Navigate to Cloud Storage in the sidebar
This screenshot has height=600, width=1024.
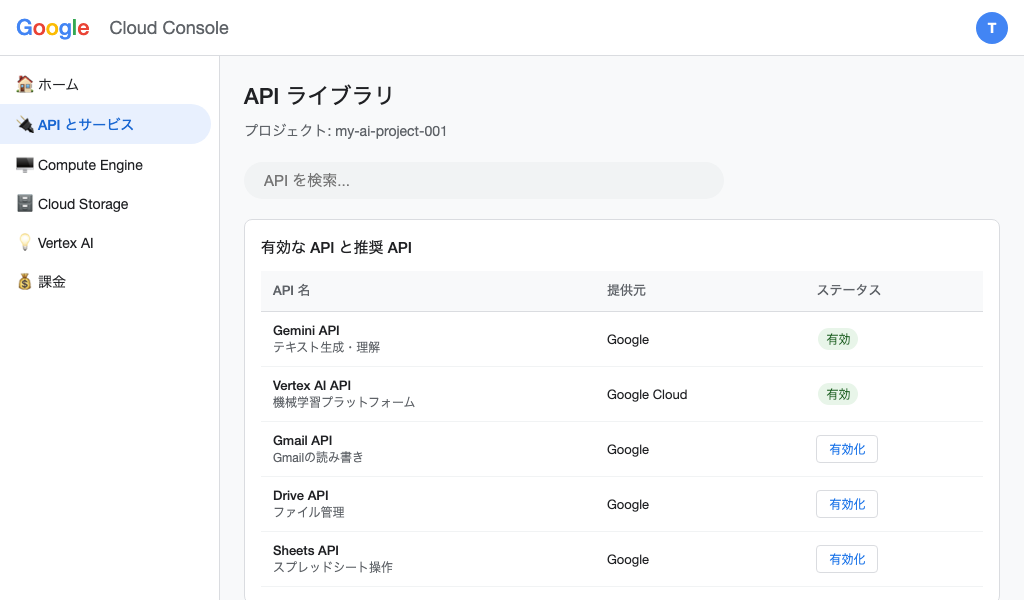tap(82, 203)
